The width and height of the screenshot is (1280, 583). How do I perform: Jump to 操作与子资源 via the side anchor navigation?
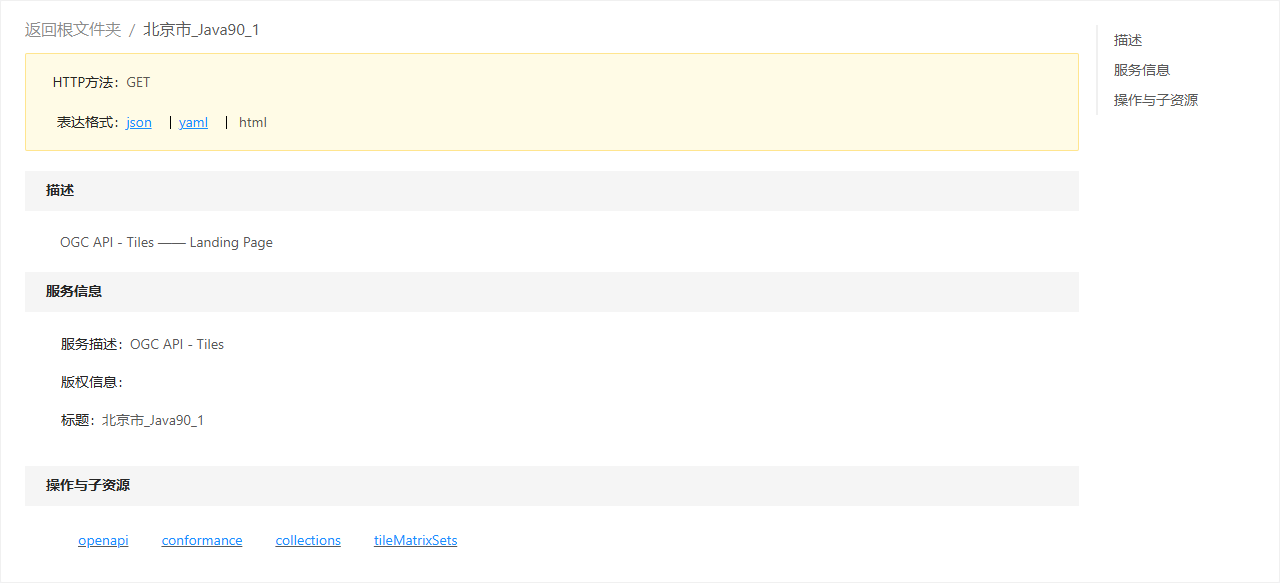click(x=1156, y=101)
